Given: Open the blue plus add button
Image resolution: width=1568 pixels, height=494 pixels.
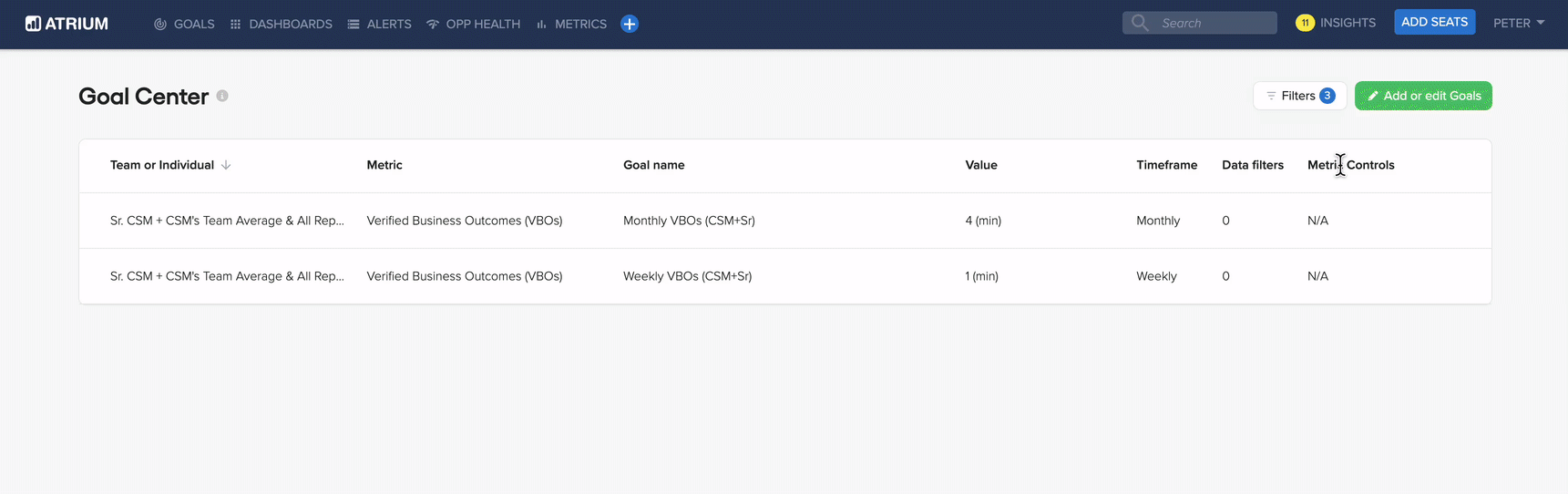Looking at the screenshot, I should (x=630, y=24).
